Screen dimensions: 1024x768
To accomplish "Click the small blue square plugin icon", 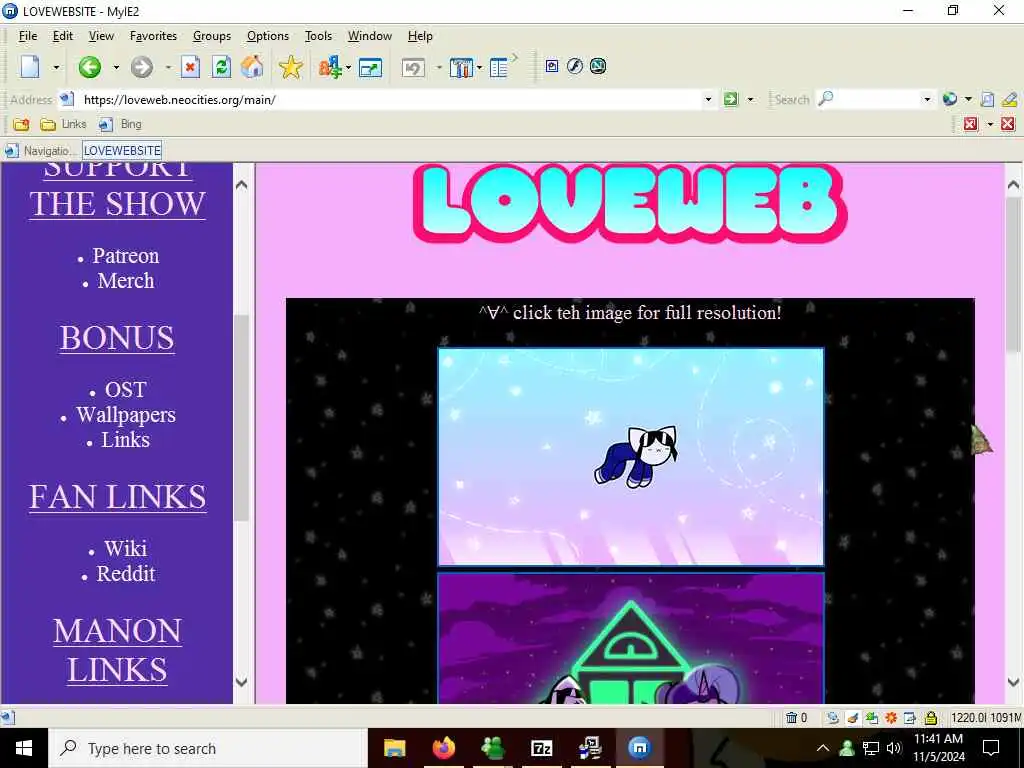I will [x=552, y=66].
